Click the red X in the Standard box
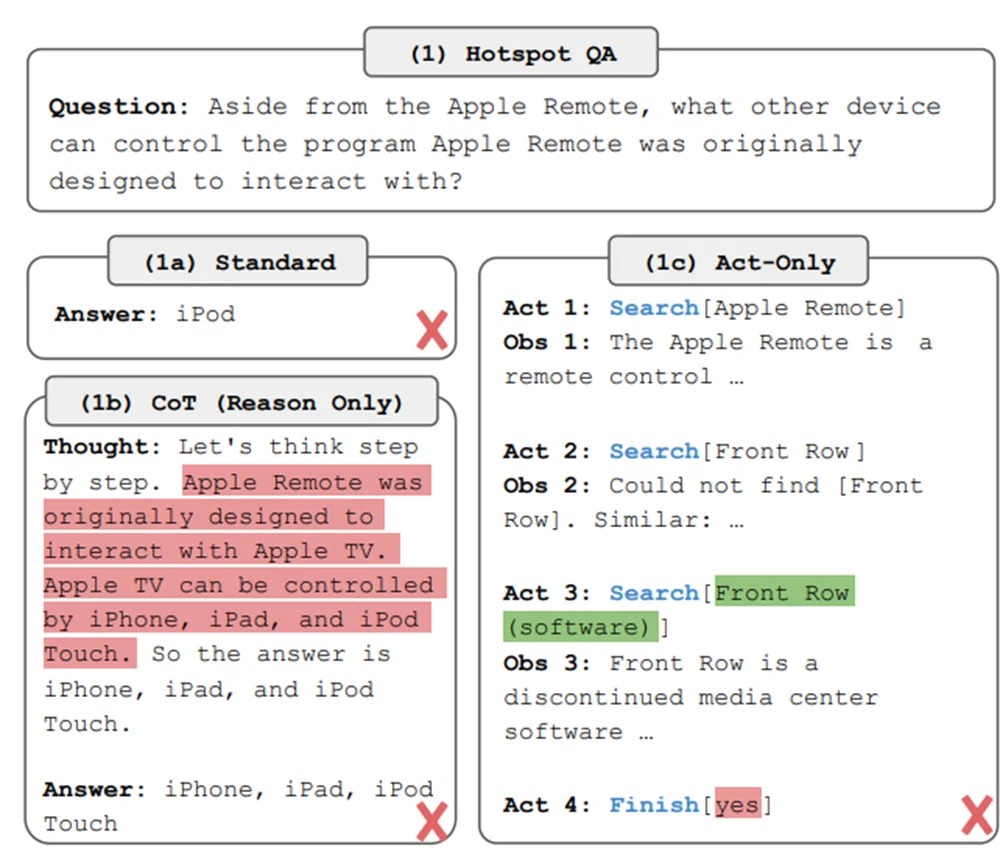 pyautogui.click(x=432, y=329)
